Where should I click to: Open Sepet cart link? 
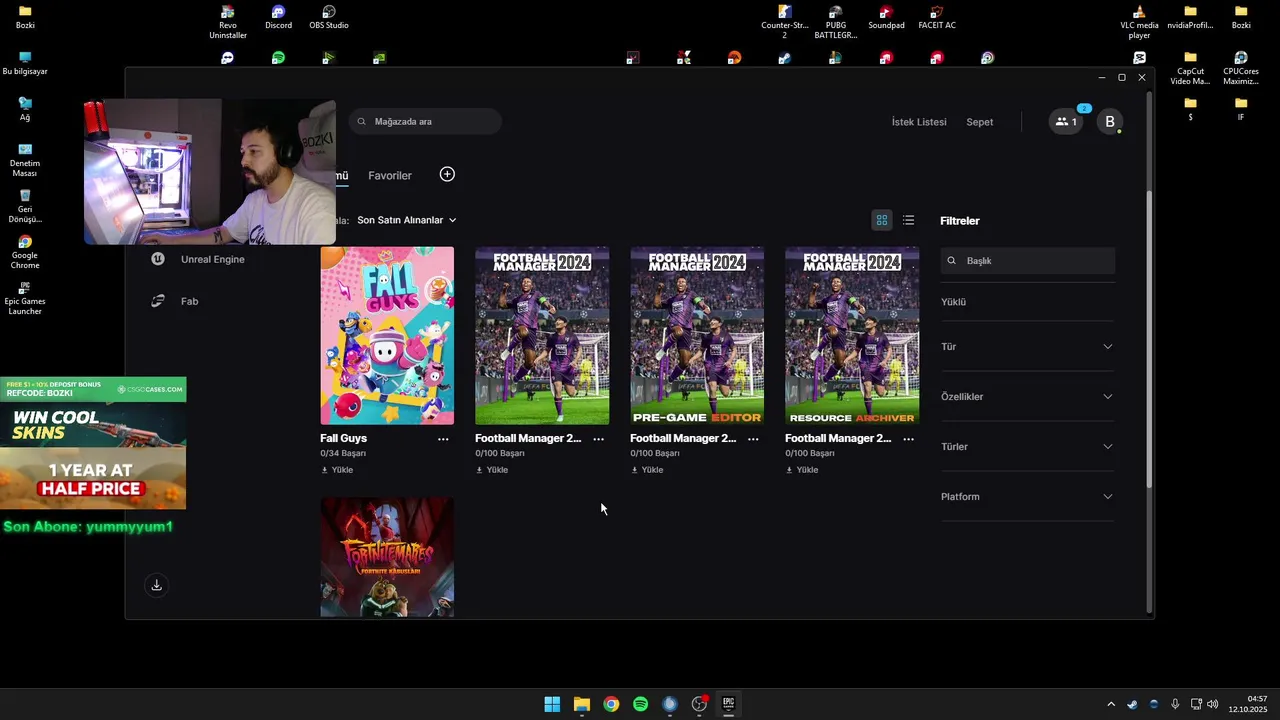tap(980, 122)
